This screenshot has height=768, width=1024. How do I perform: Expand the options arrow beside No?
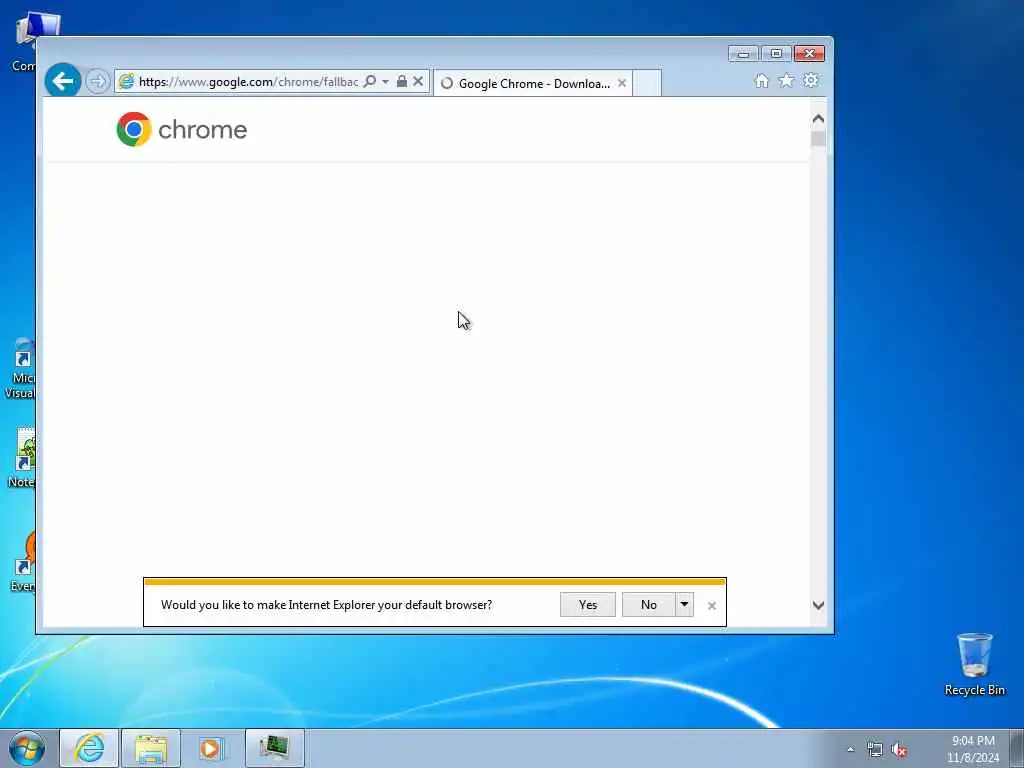684,605
